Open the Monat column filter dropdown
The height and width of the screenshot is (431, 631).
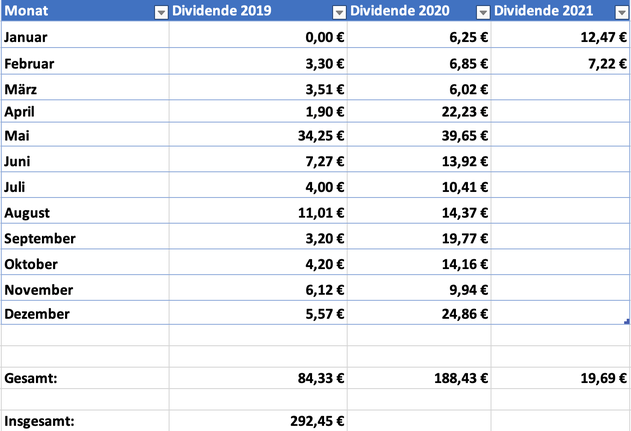coord(161,13)
